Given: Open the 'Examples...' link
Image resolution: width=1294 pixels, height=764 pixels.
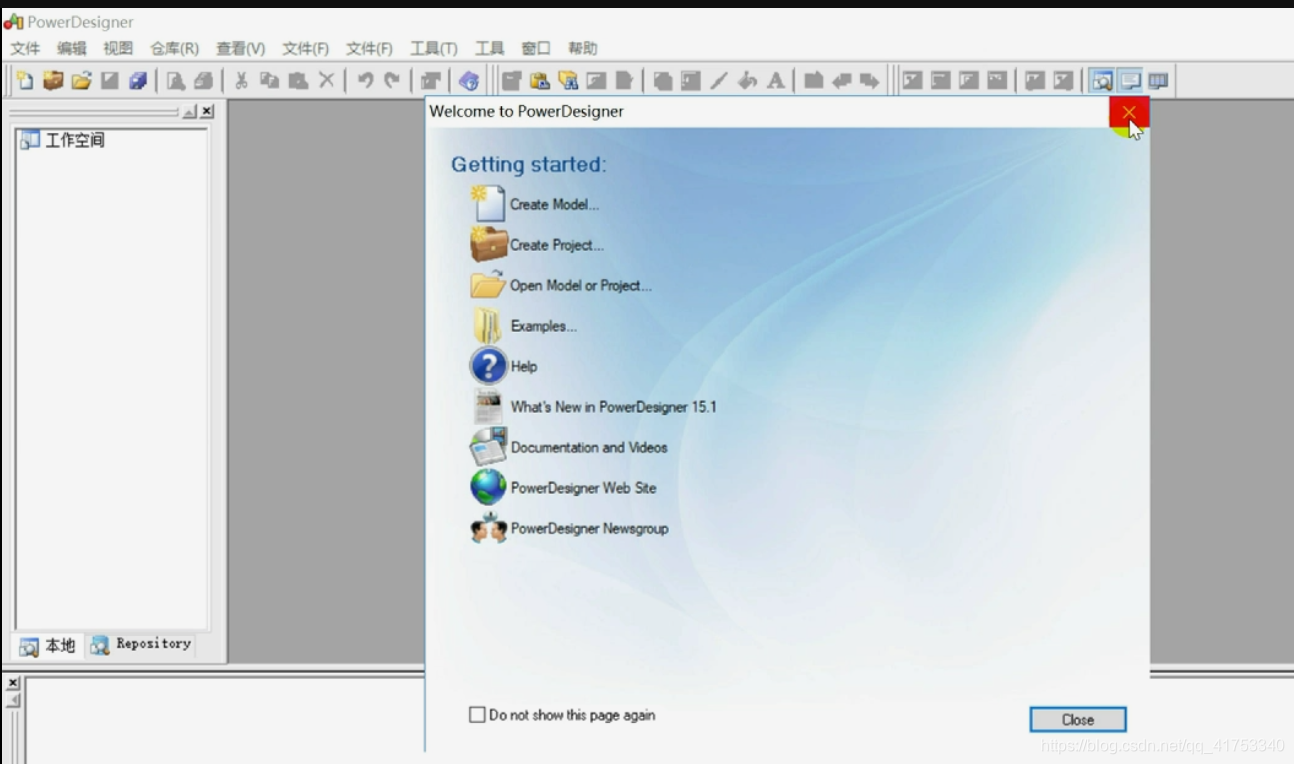Looking at the screenshot, I should (544, 326).
